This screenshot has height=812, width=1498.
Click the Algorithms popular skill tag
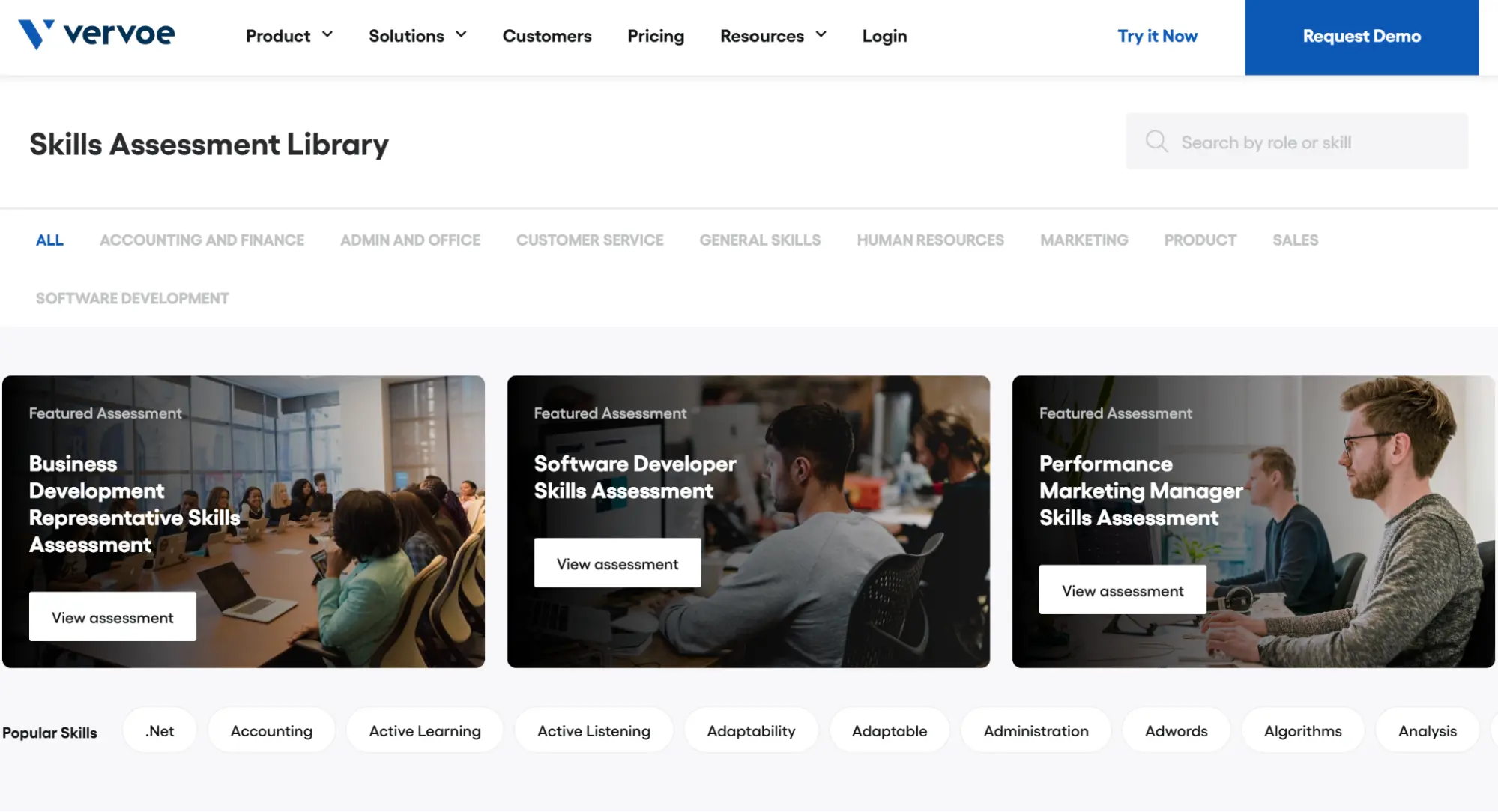1300,731
